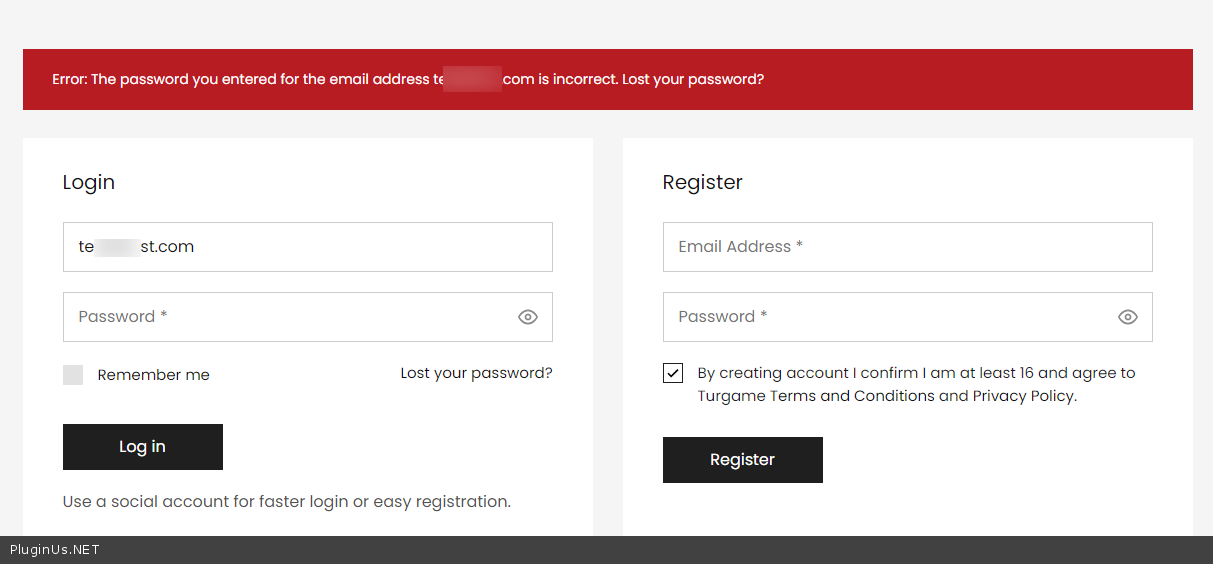The image size is (1213, 564).
Task: Follow Lost your password link in error banner
Action: click(693, 79)
